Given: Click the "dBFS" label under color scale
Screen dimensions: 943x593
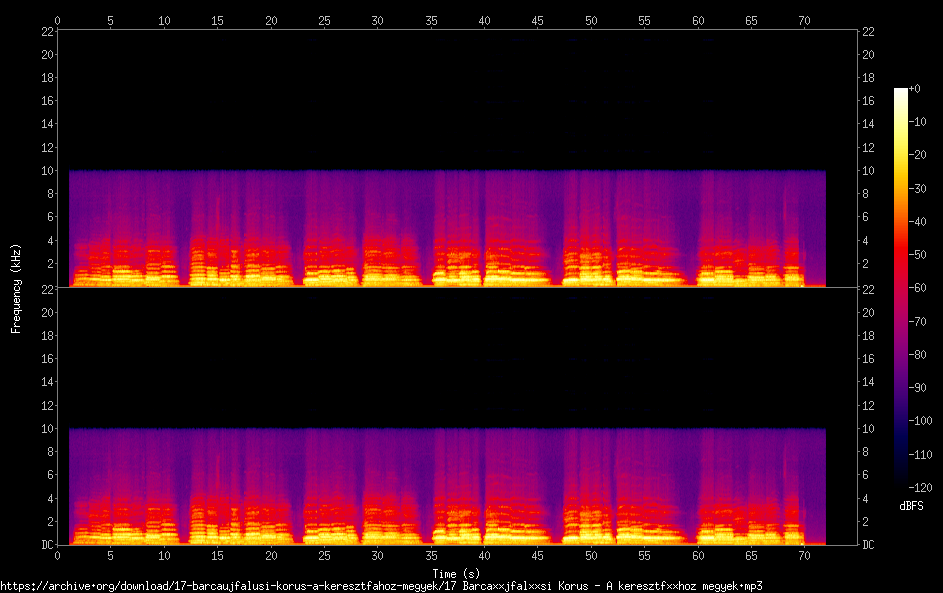Looking at the screenshot, I should click(911, 506).
